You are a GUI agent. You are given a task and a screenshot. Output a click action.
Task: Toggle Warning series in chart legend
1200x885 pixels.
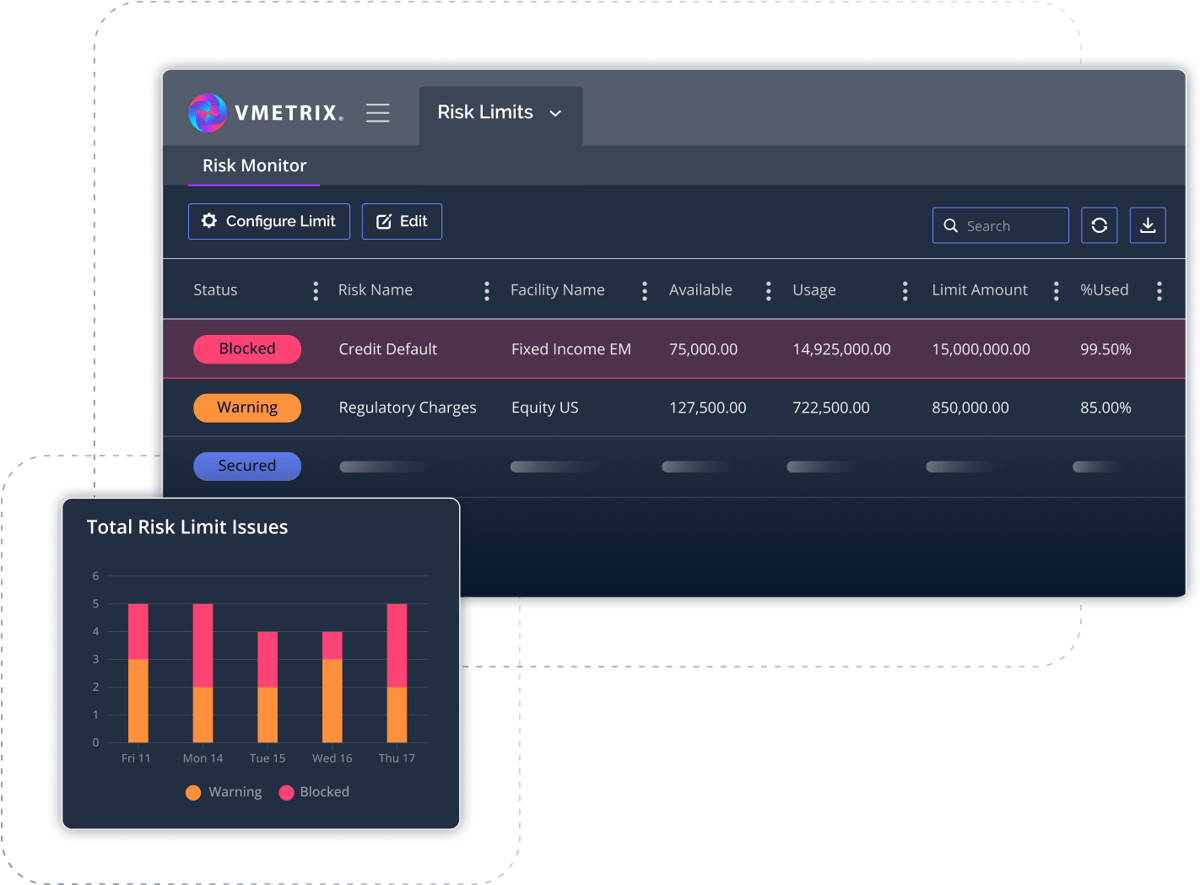223,792
